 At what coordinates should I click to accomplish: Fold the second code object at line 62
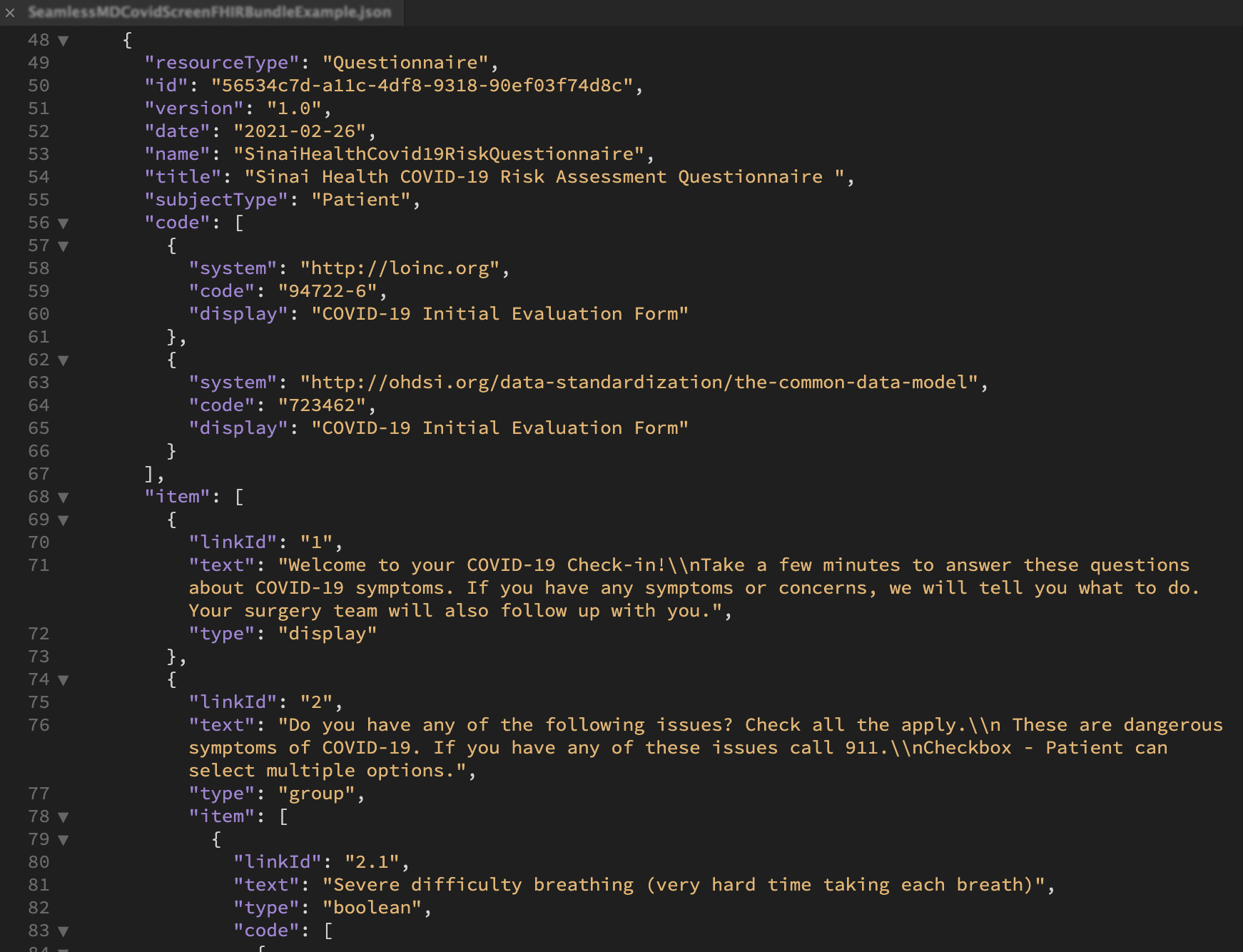[64, 360]
